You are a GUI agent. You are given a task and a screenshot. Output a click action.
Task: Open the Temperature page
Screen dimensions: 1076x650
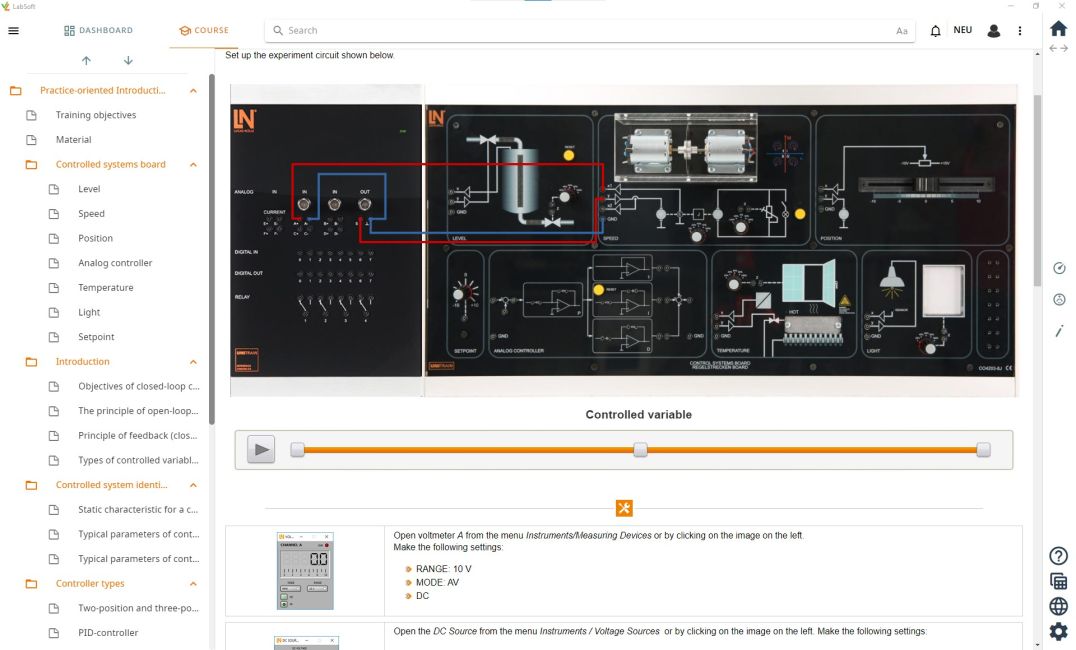106,288
